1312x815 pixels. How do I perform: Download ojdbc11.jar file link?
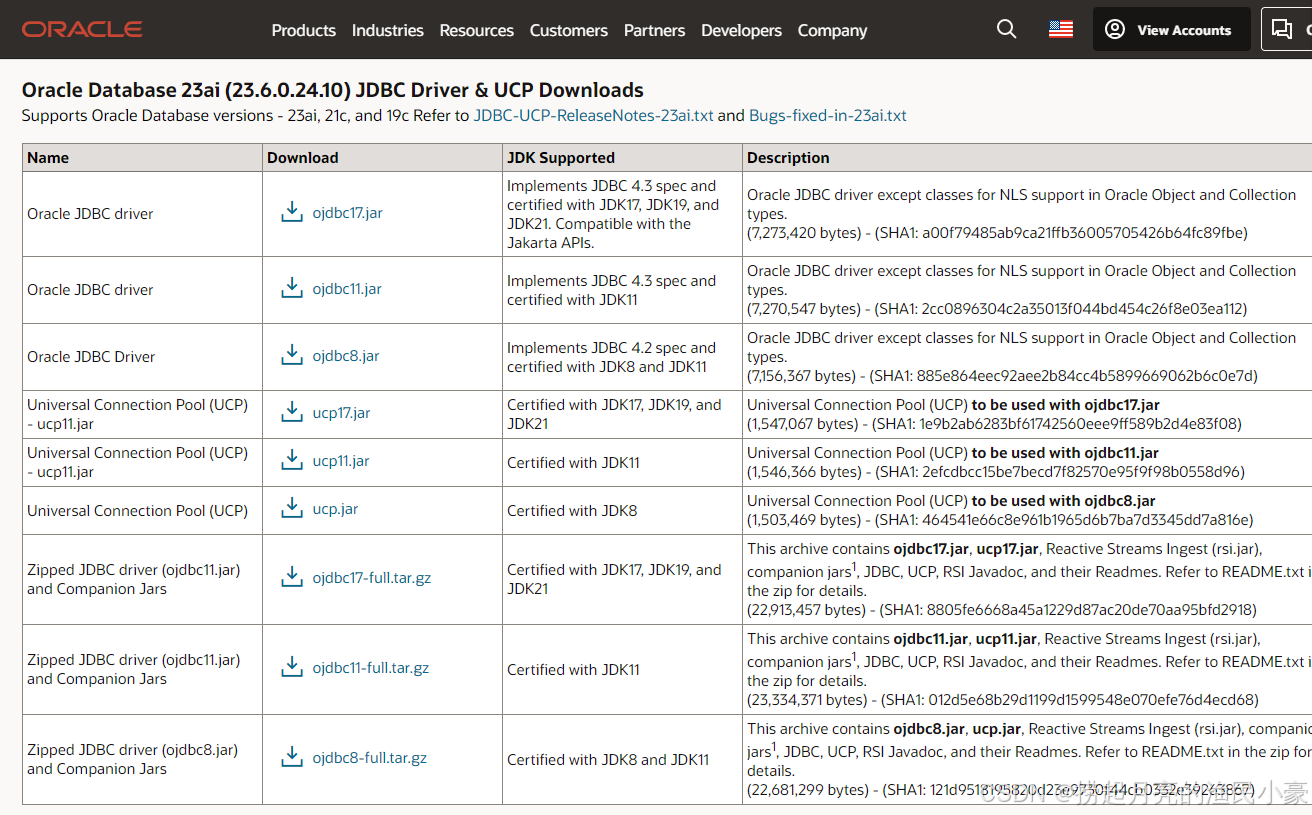[347, 289]
